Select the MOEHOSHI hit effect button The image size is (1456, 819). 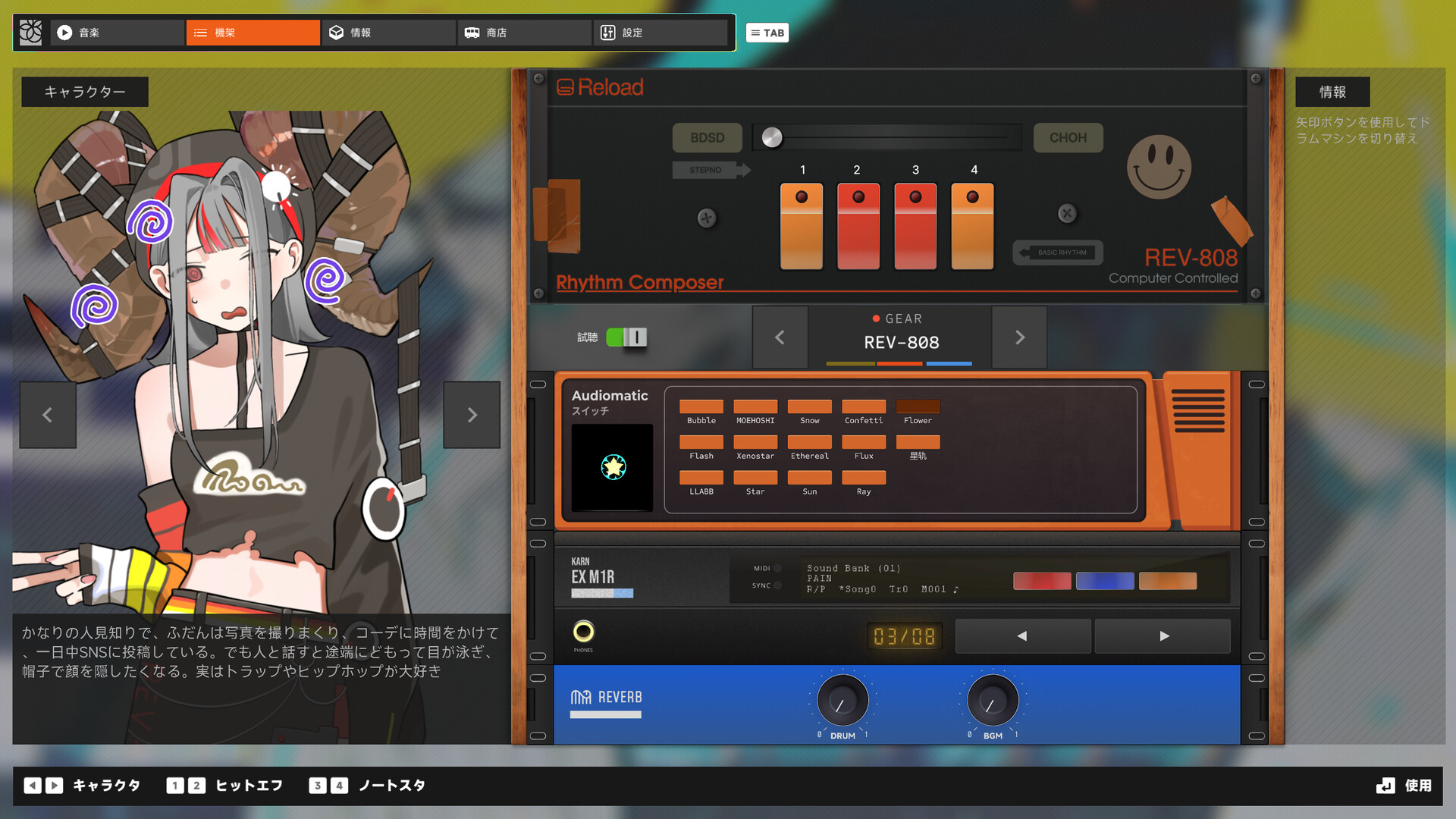point(755,407)
